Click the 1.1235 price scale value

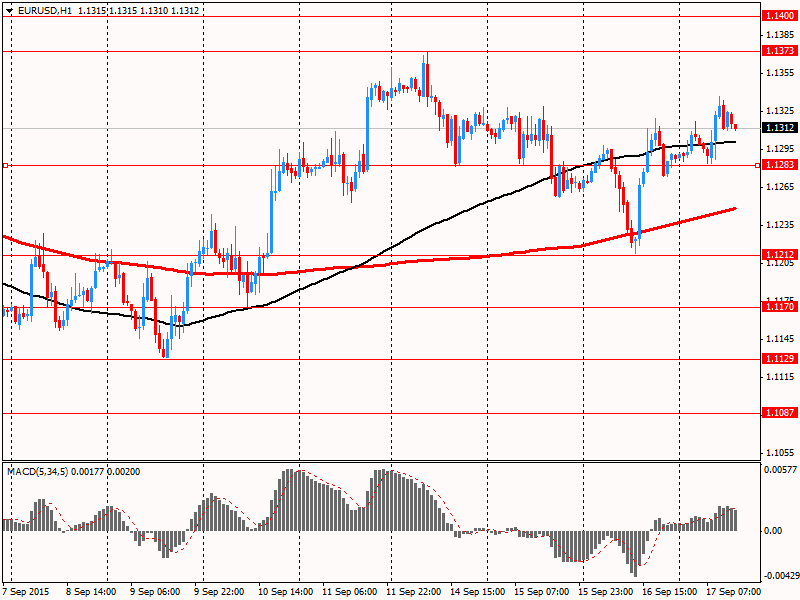pos(781,225)
